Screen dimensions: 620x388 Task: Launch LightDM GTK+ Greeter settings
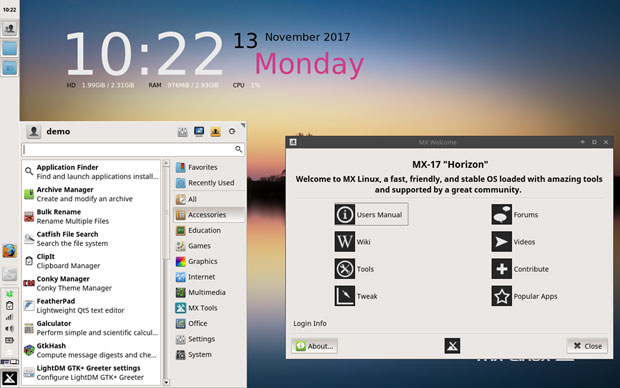coord(91,372)
